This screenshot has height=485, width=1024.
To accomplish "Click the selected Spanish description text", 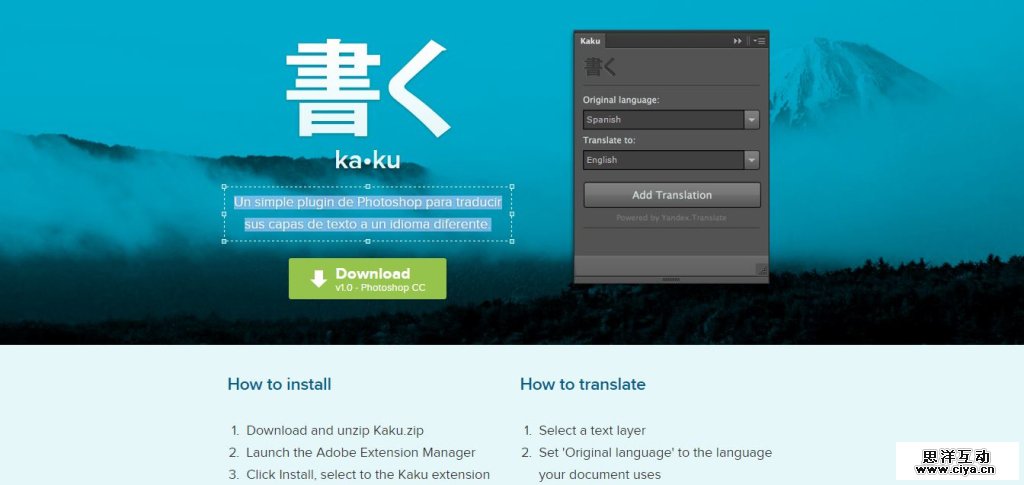I will click(x=367, y=213).
